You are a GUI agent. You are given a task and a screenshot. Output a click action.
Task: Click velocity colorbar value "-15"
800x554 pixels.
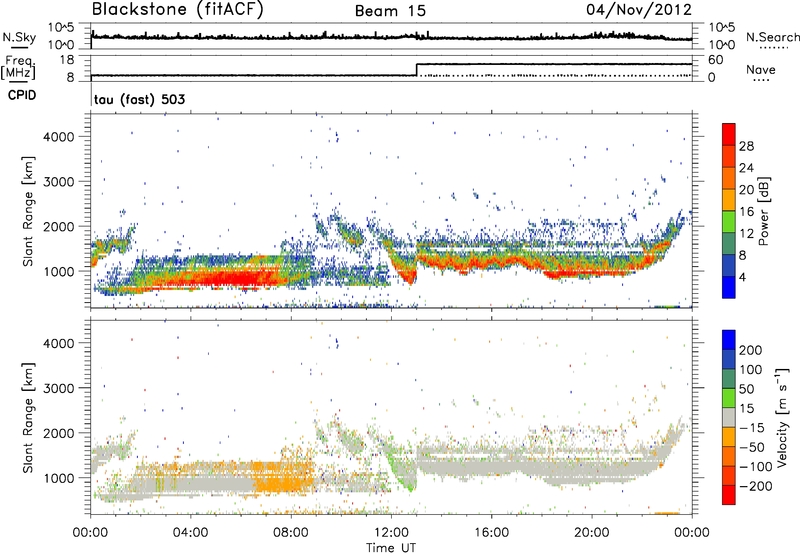pyautogui.click(x=752, y=428)
